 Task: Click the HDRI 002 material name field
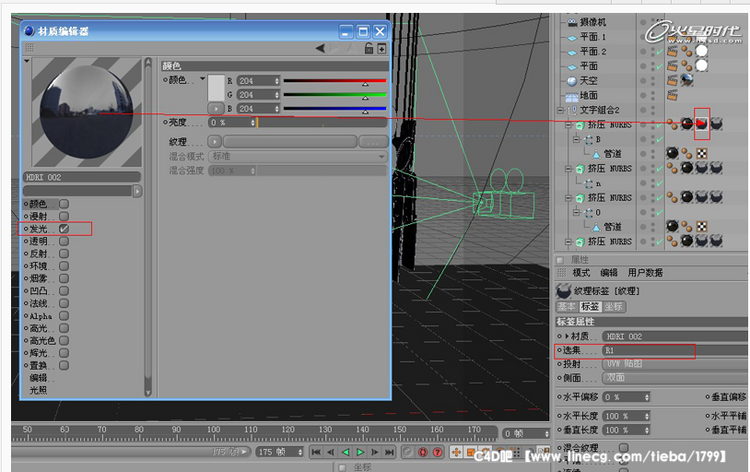(82, 177)
